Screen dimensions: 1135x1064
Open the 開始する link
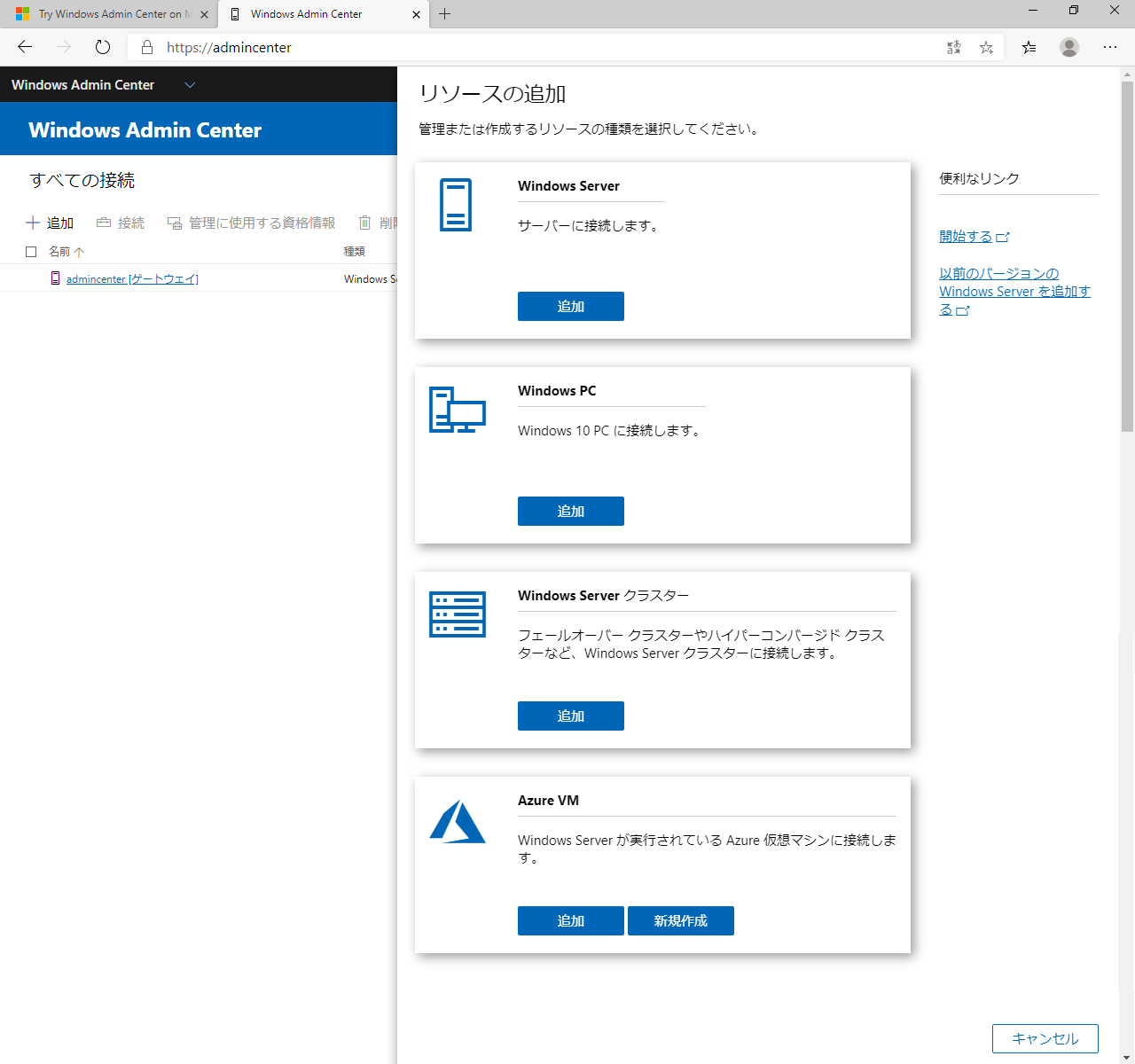(x=974, y=236)
